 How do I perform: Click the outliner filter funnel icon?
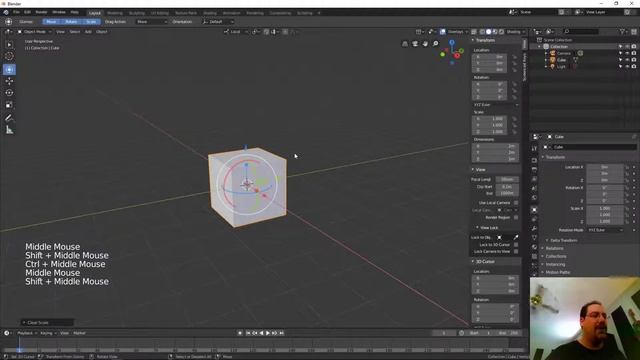click(x=622, y=31)
